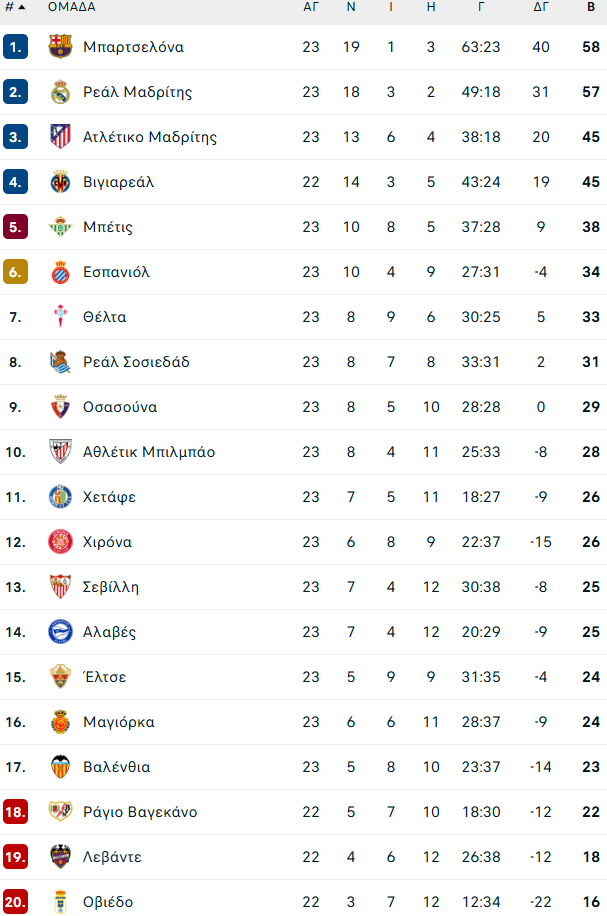607x916 pixels.
Task: Click the red position 18 badge
Action: tap(15, 812)
